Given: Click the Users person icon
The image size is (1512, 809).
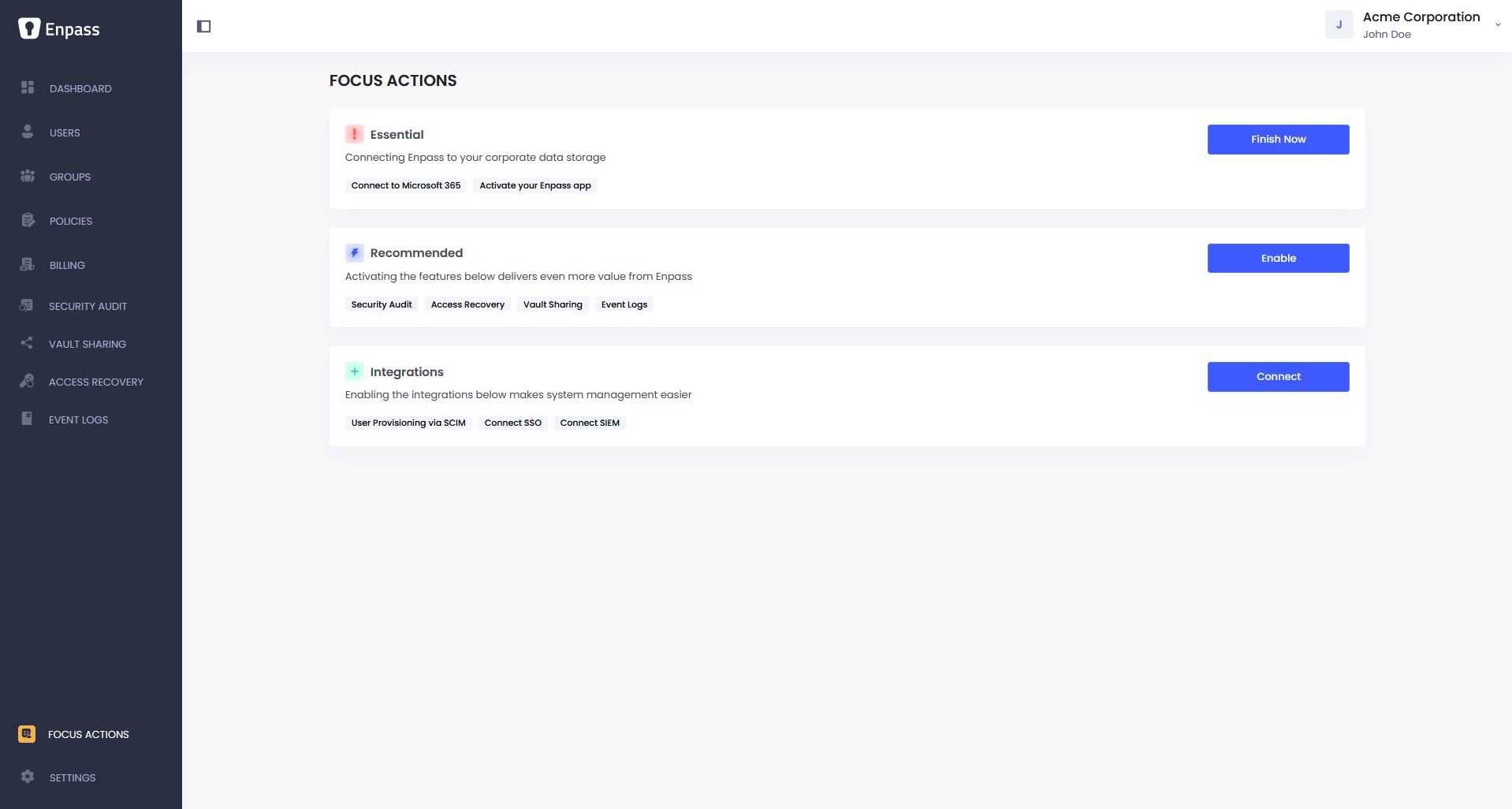Looking at the screenshot, I should 28,132.
